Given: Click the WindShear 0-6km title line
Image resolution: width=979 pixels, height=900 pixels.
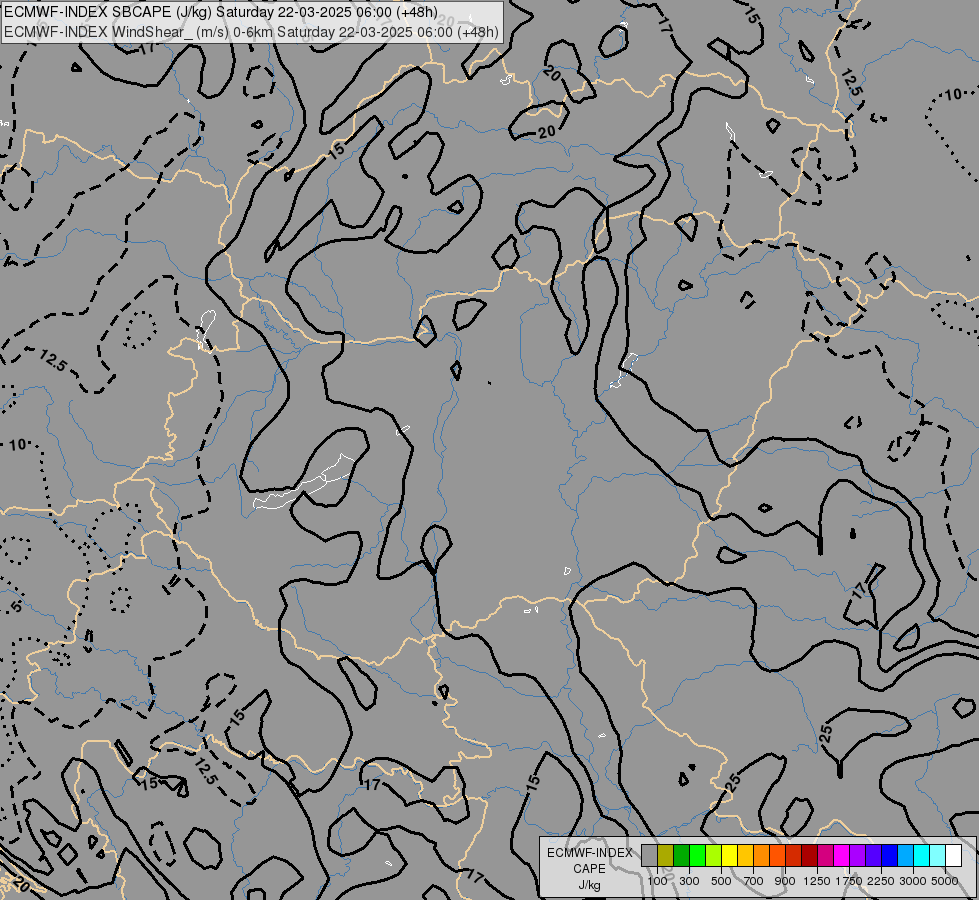Looking at the screenshot, I should [251, 32].
